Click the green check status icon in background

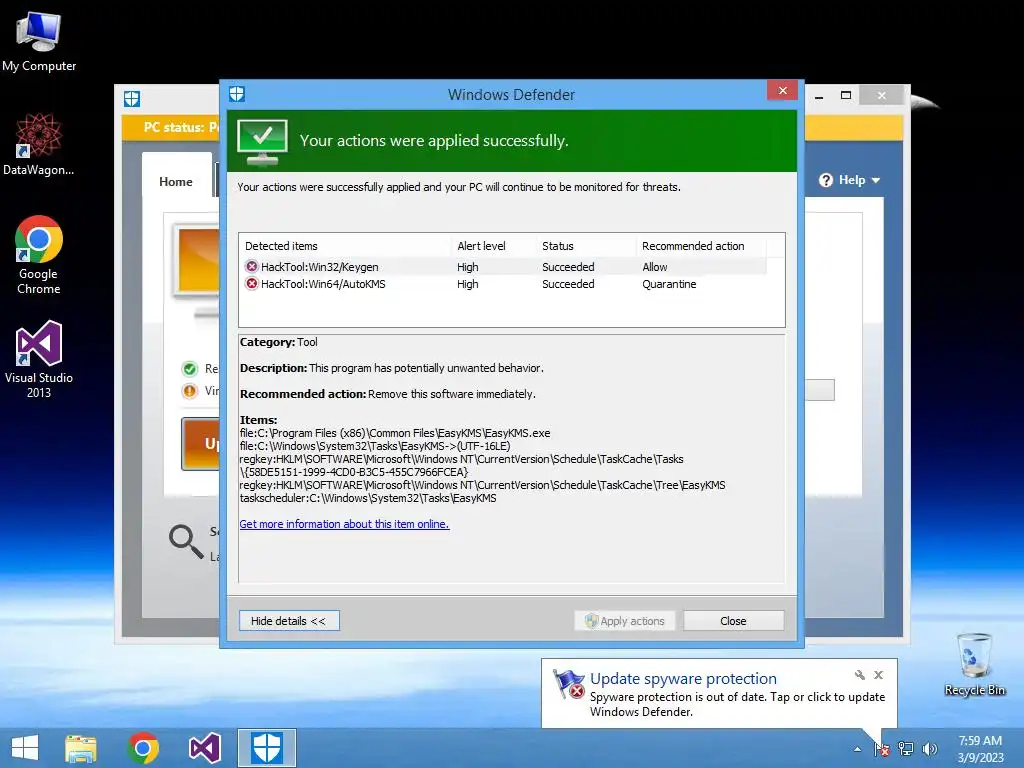tap(189, 369)
